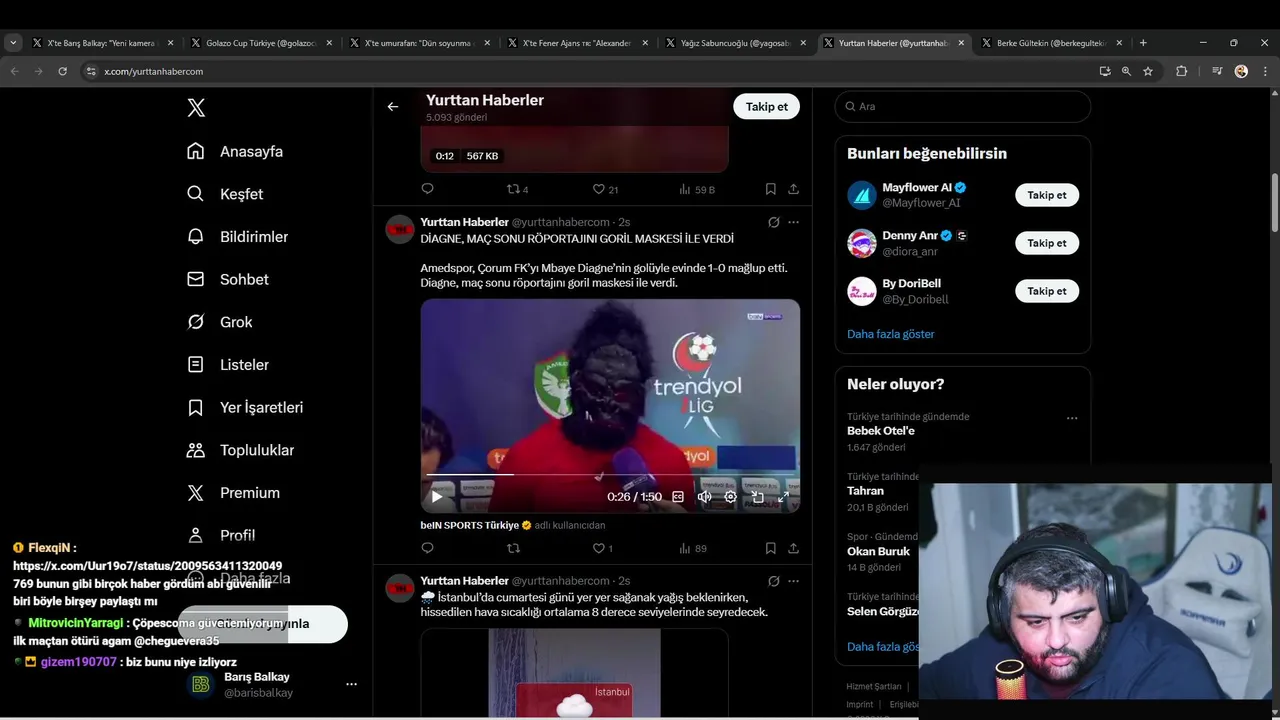
Task: Click the X logo in the sidebar
Action: [x=196, y=108]
